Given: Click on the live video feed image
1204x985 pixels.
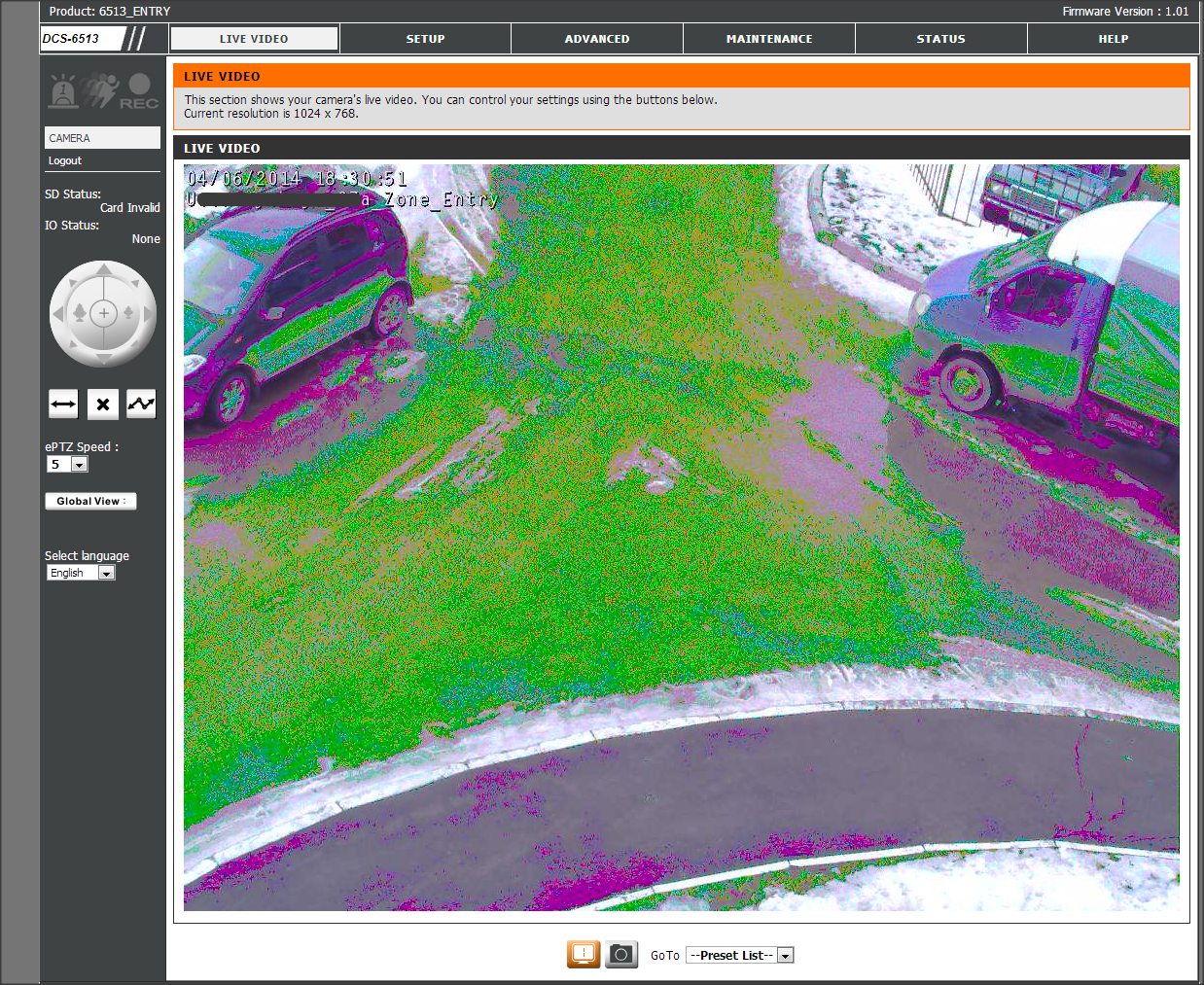Looking at the screenshot, I should (681, 537).
